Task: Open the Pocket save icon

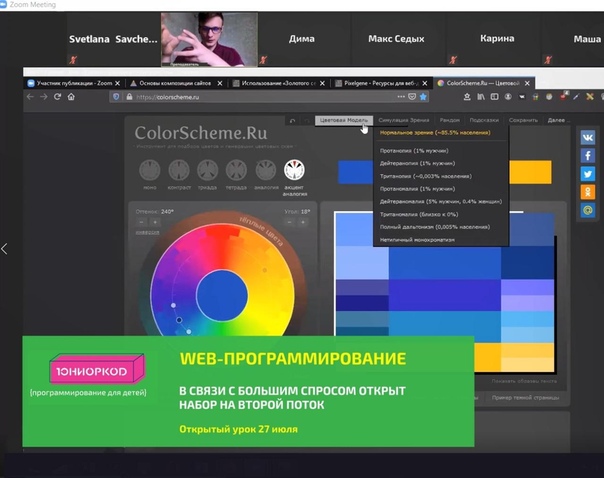Action: point(412,97)
